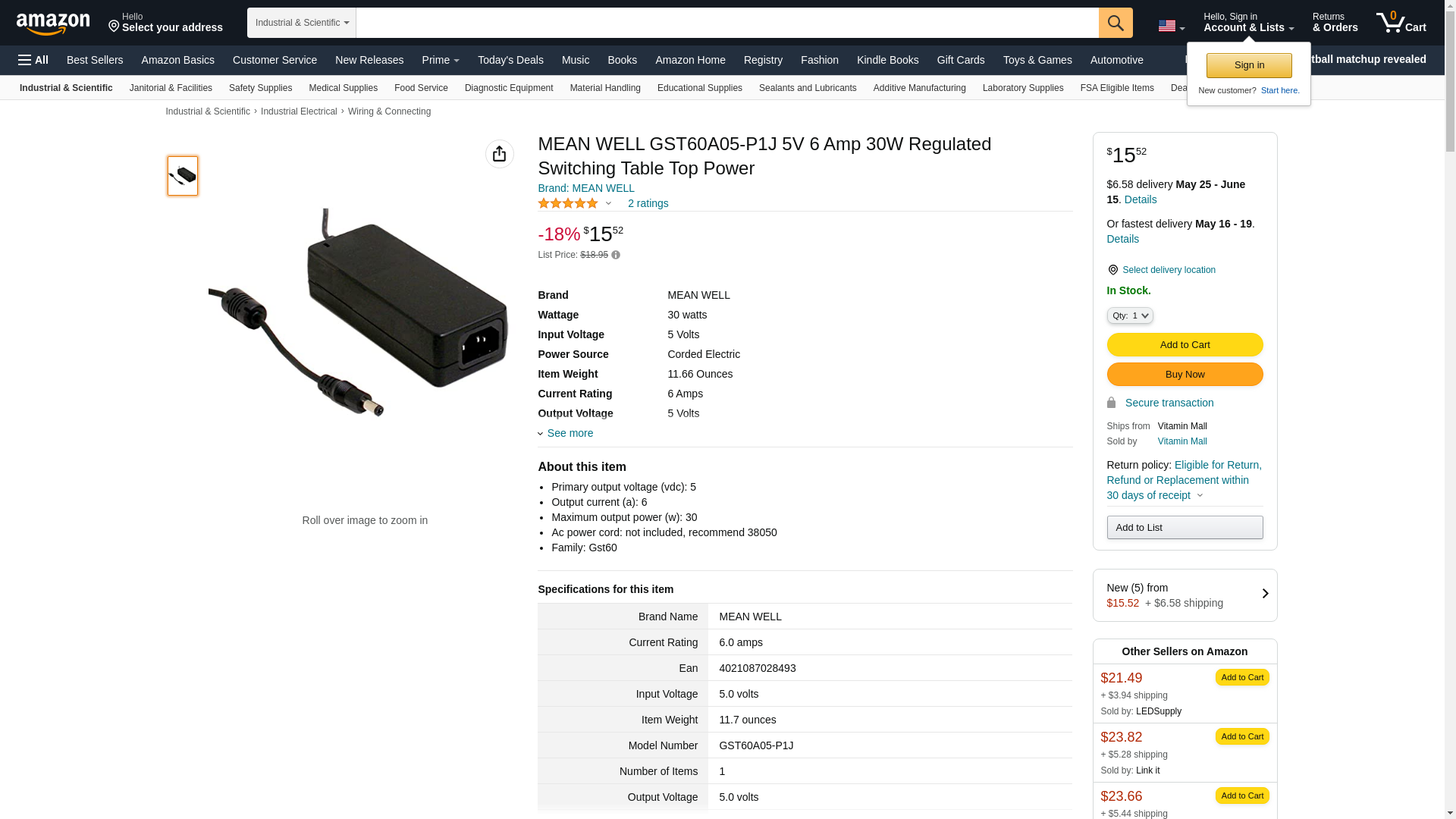Expand the return policy details
This screenshot has width=1456, height=819.
[x=1200, y=495]
